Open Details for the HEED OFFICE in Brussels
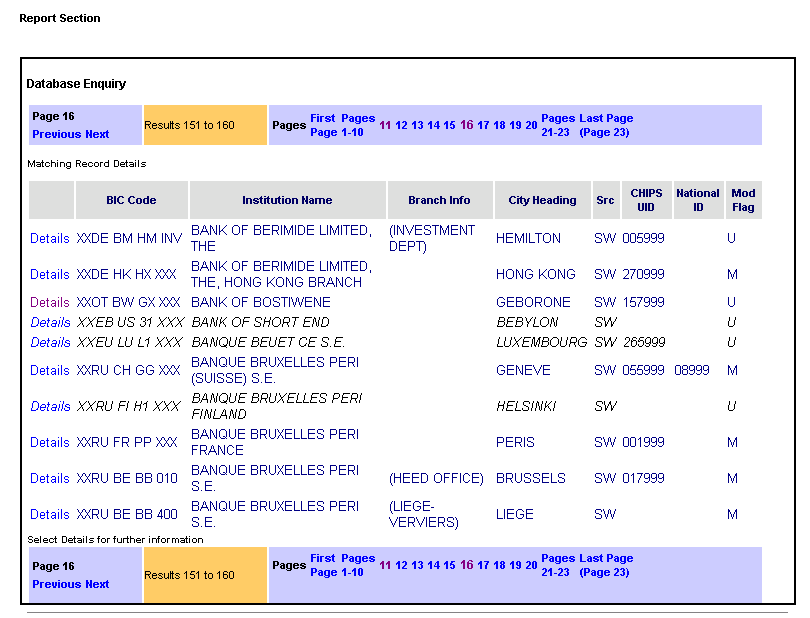This screenshot has width=810, height=618. tap(49, 478)
